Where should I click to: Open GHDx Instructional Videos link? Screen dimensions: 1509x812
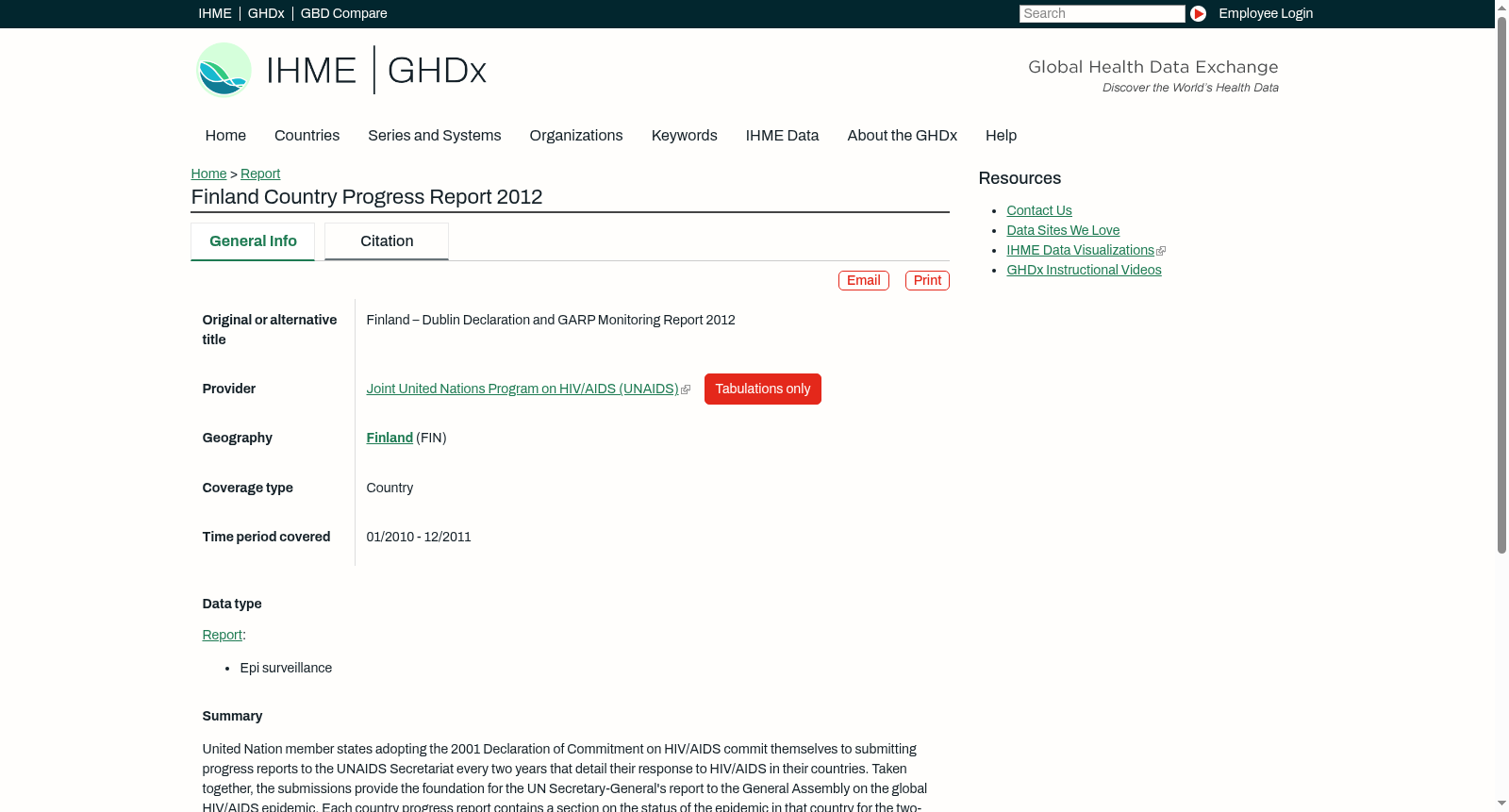point(1084,270)
